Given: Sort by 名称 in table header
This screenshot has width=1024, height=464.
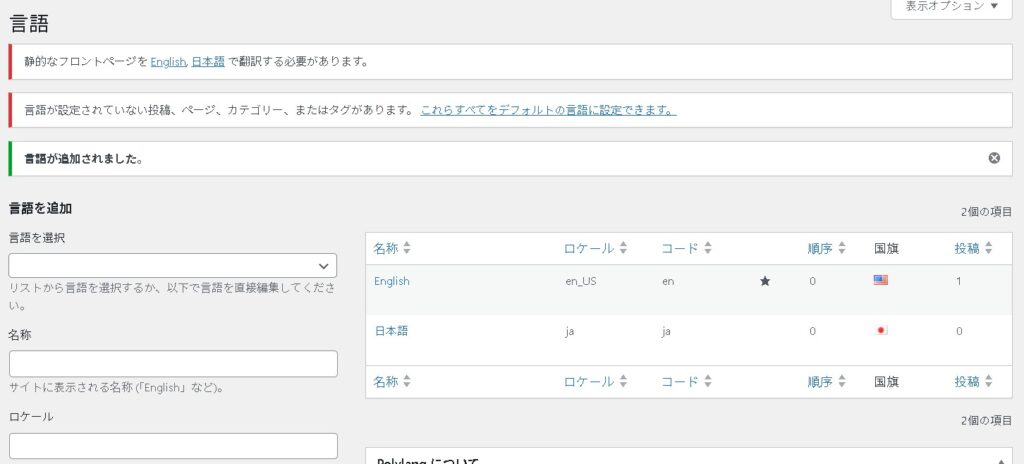Looking at the screenshot, I should point(392,248).
